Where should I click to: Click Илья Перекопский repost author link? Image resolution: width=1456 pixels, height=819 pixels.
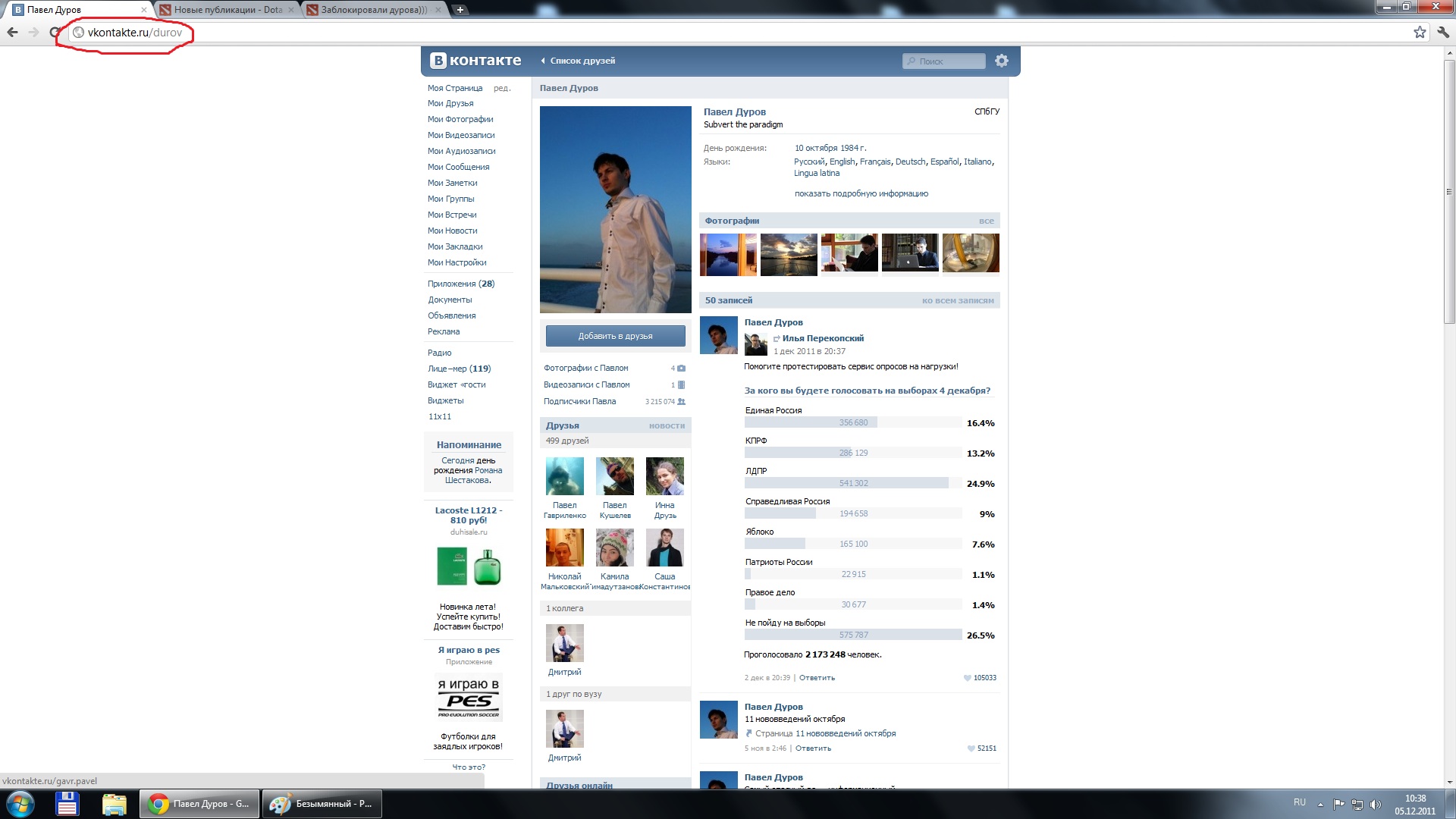coord(823,339)
